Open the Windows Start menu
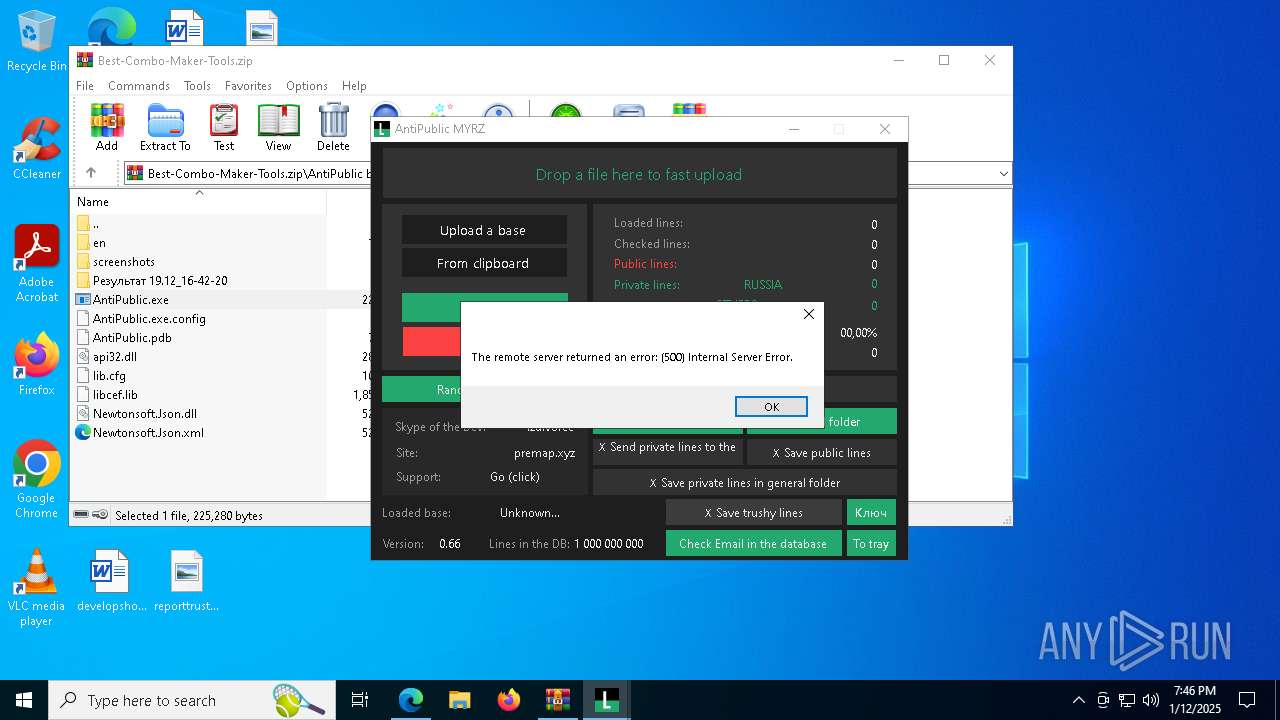The image size is (1280, 720). [x=24, y=700]
